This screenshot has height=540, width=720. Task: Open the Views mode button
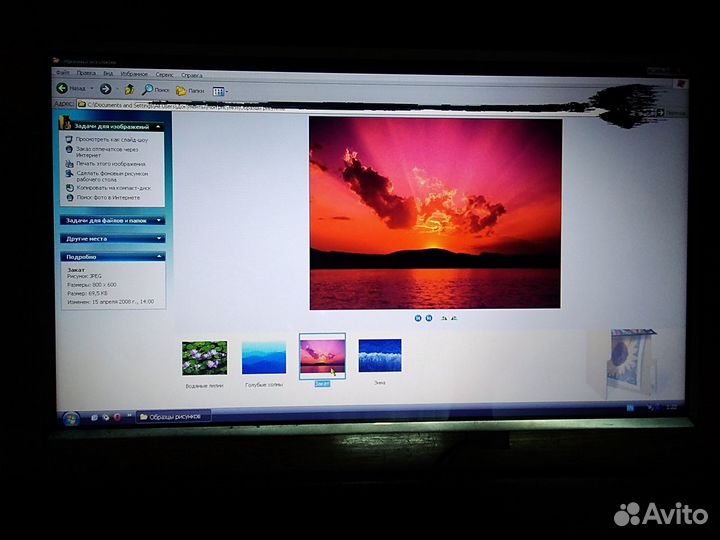(x=218, y=92)
